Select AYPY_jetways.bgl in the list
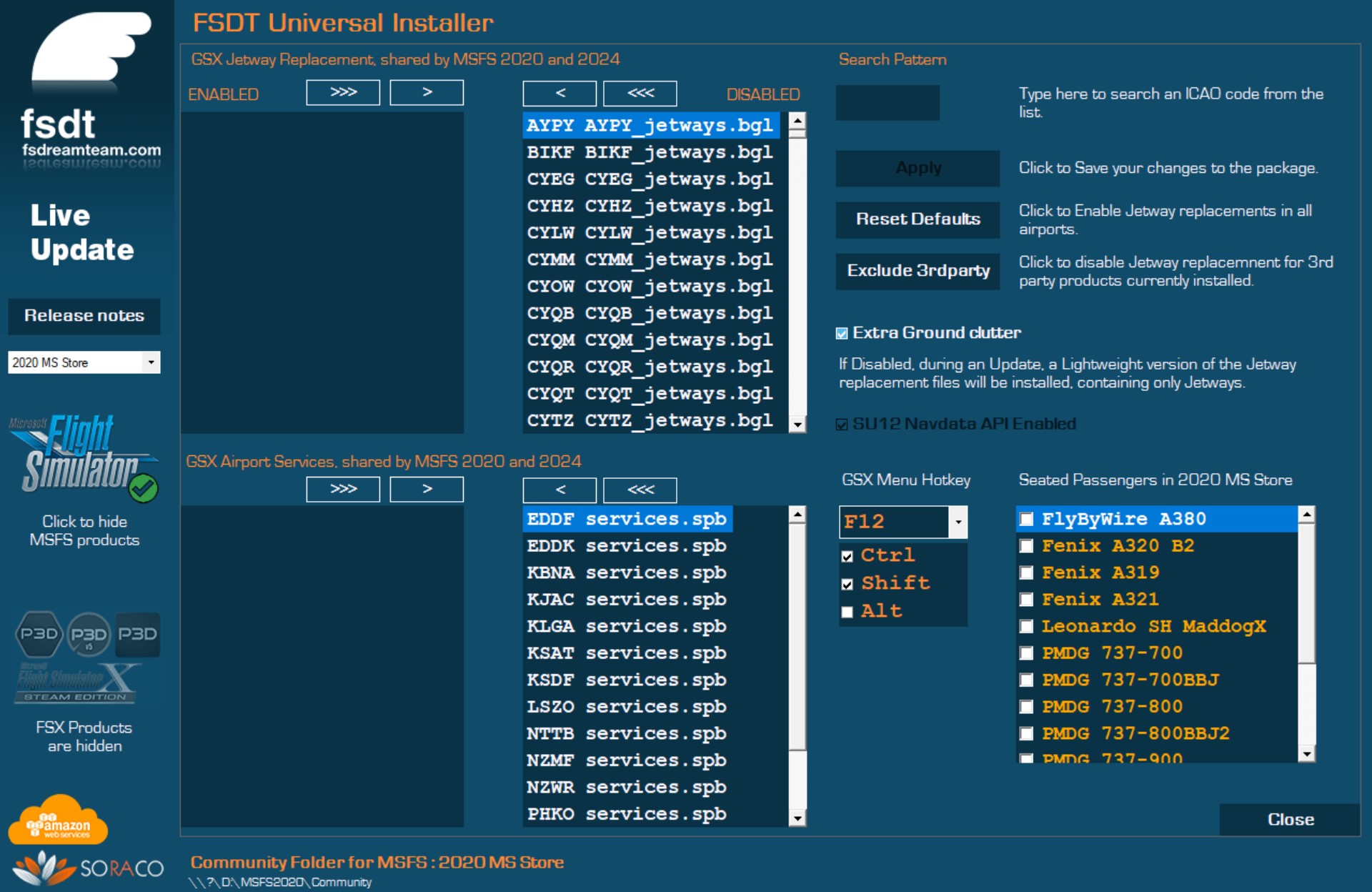The height and width of the screenshot is (892, 1372). [x=651, y=126]
